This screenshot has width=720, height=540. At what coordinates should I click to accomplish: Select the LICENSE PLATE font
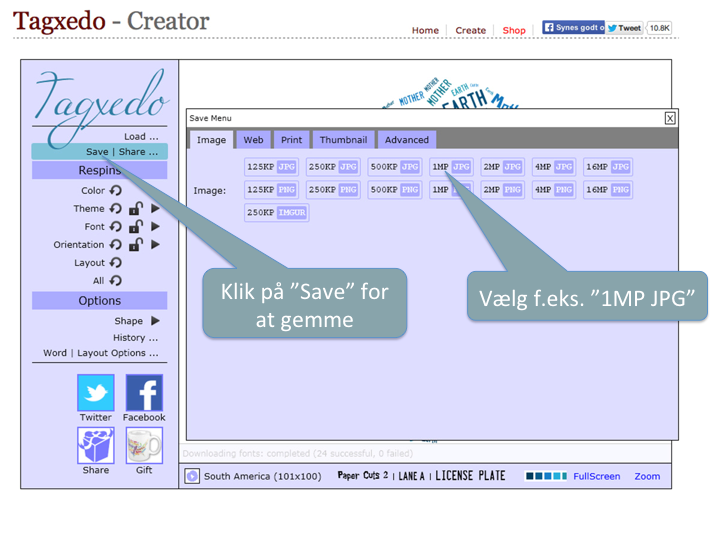(x=470, y=476)
